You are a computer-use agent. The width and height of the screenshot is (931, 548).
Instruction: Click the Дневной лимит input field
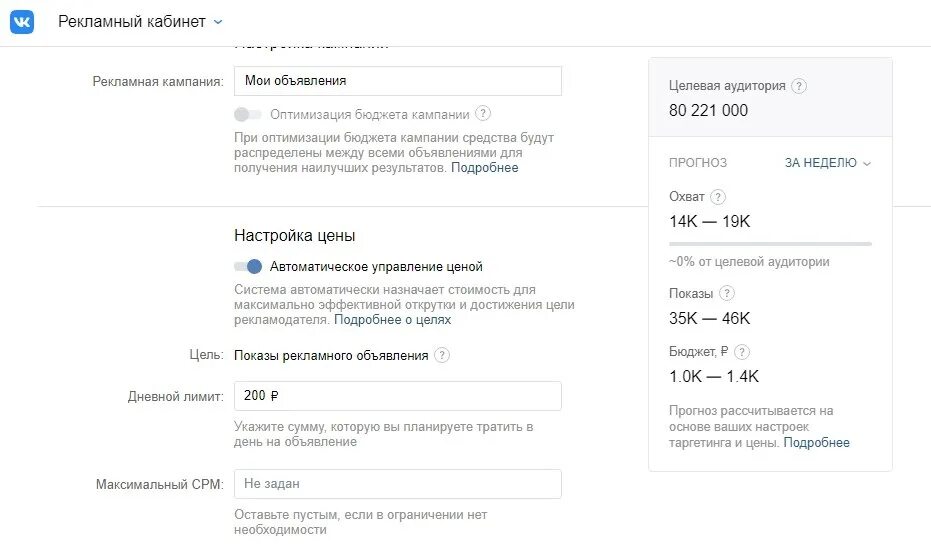(398, 396)
